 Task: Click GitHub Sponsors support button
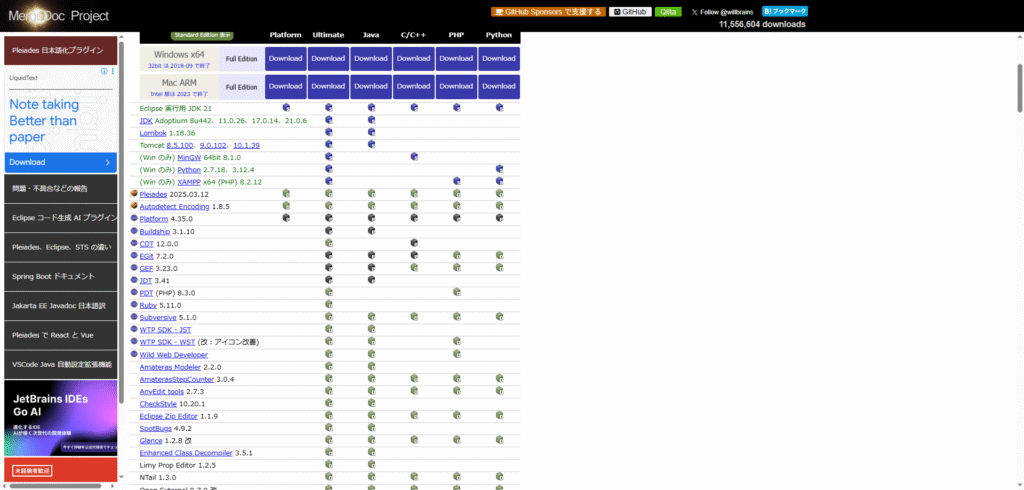[549, 12]
